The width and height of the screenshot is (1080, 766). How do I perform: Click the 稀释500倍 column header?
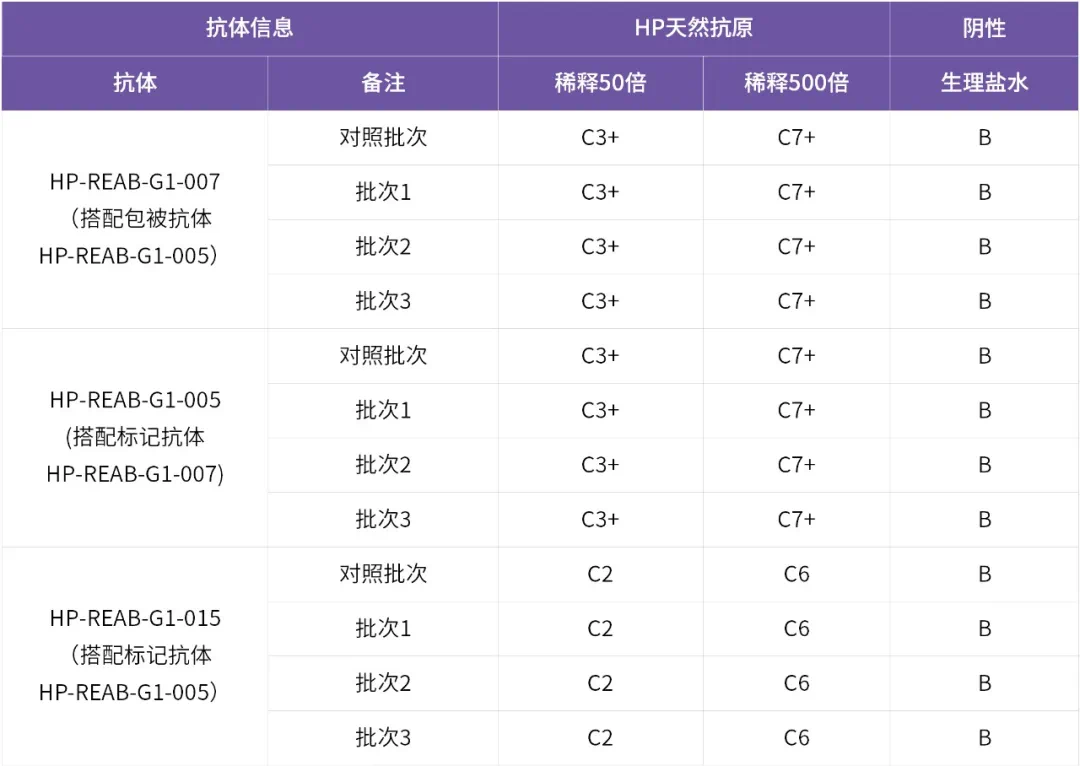coord(796,83)
